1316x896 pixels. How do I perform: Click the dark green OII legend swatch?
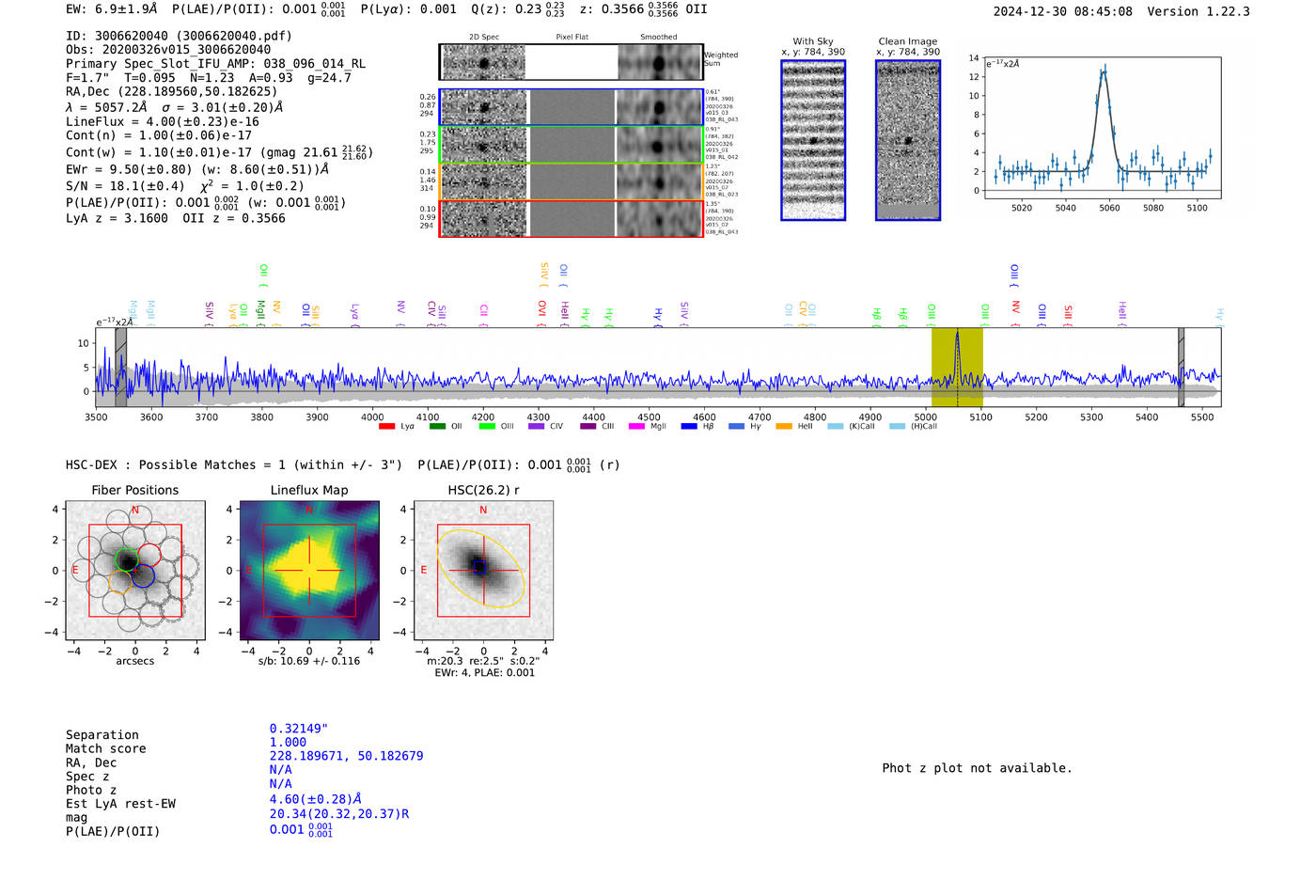point(437,427)
